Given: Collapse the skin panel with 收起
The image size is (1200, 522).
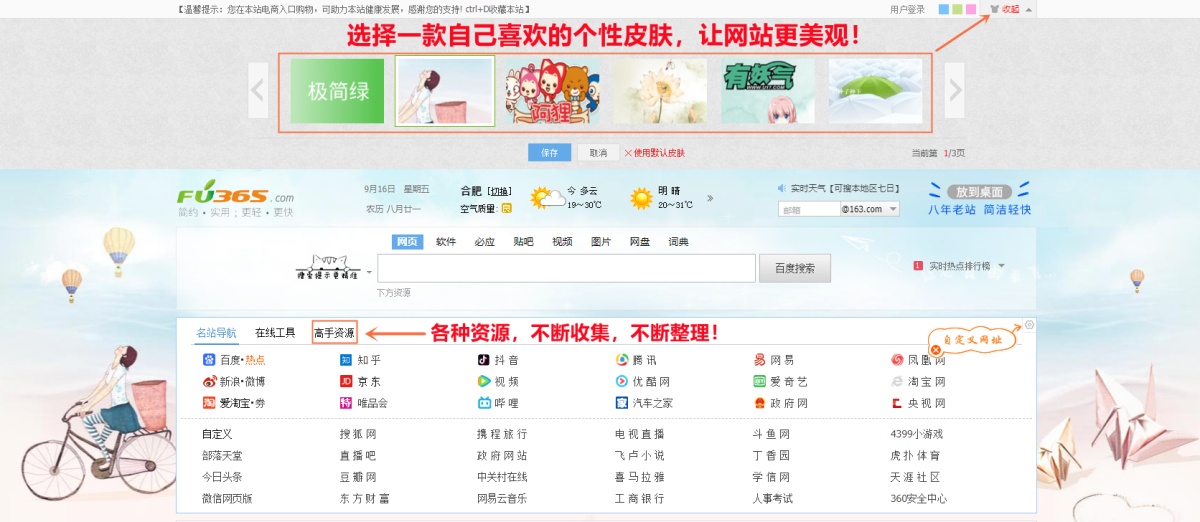Looking at the screenshot, I should click(x=1010, y=9).
